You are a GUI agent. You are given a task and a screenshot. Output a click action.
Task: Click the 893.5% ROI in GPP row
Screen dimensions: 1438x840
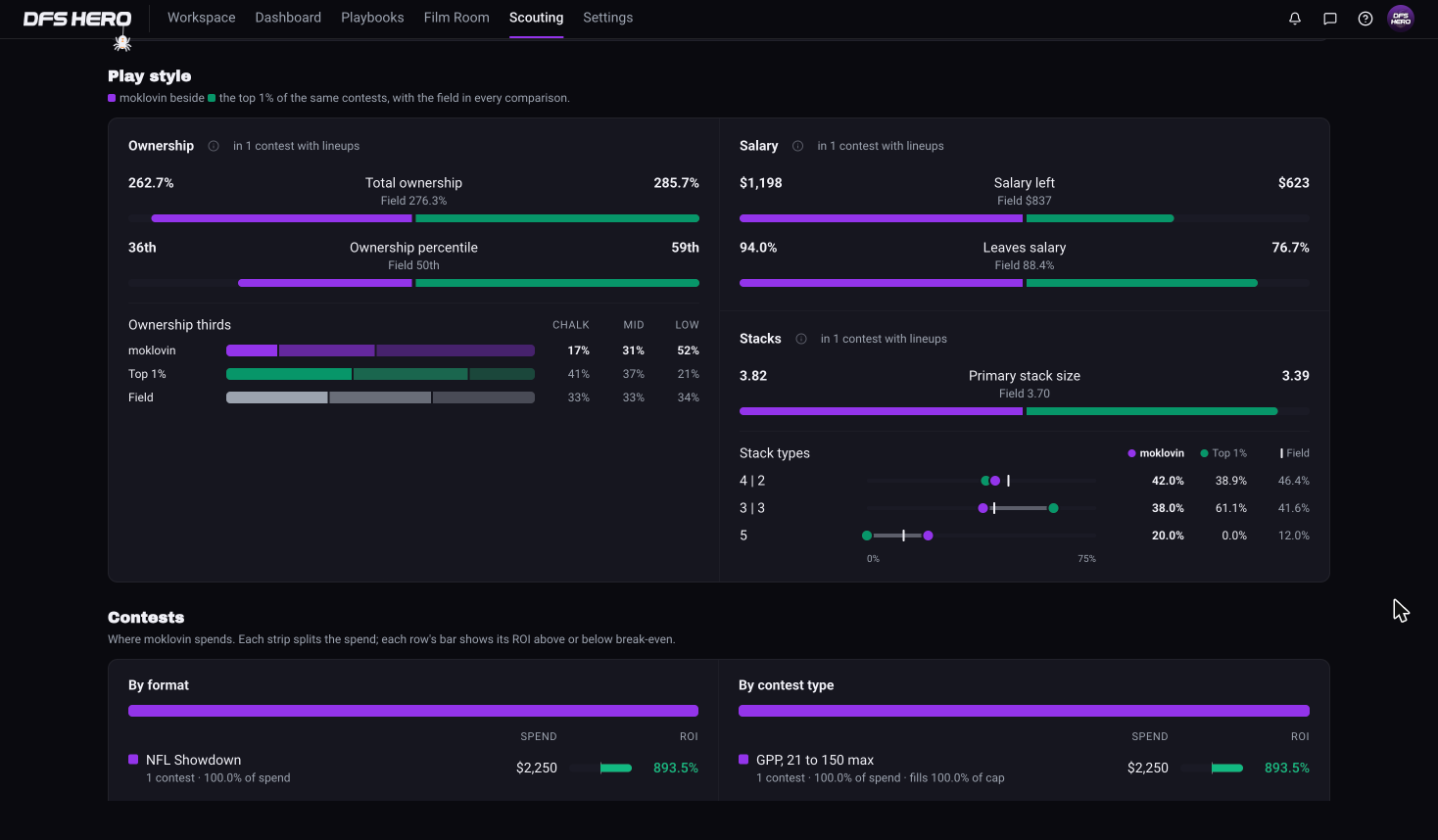pyautogui.click(x=1287, y=768)
